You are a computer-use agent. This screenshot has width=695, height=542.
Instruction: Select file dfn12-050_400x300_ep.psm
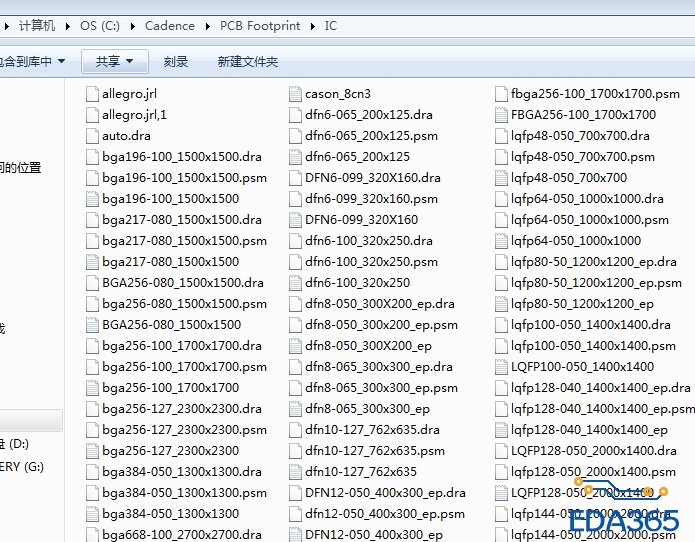click(x=377, y=514)
